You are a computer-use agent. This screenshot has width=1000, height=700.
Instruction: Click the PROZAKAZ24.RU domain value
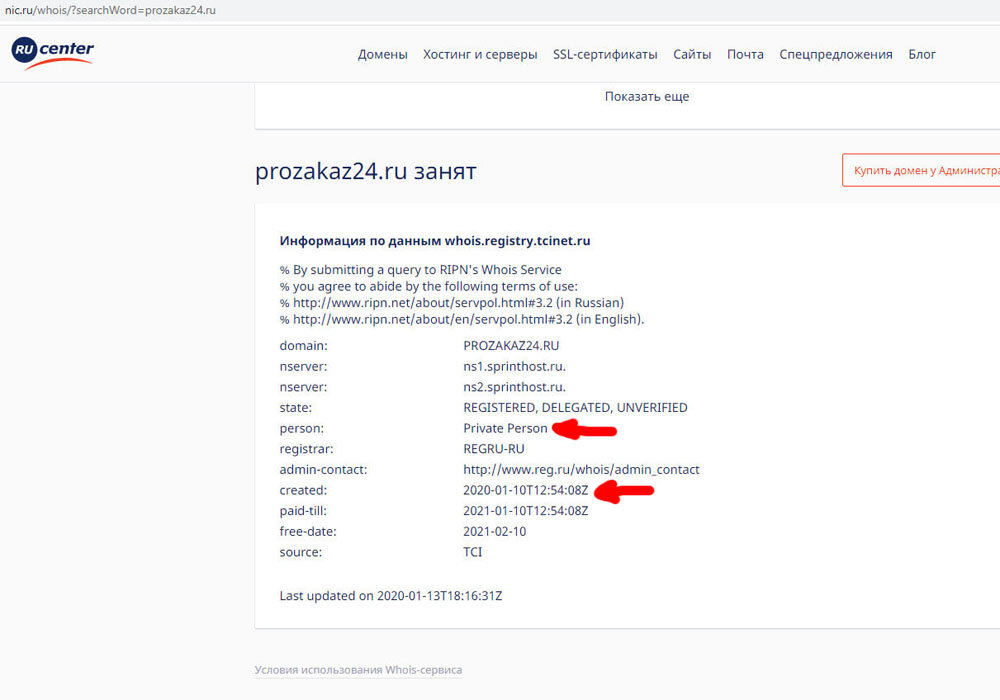coord(511,346)
